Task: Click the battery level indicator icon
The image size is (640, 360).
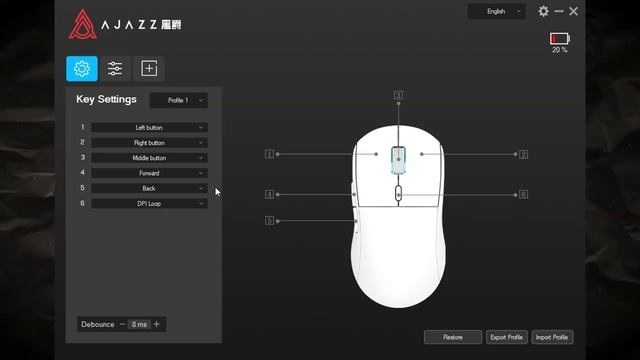Action: pyautogui.click(x=560, y=39)
